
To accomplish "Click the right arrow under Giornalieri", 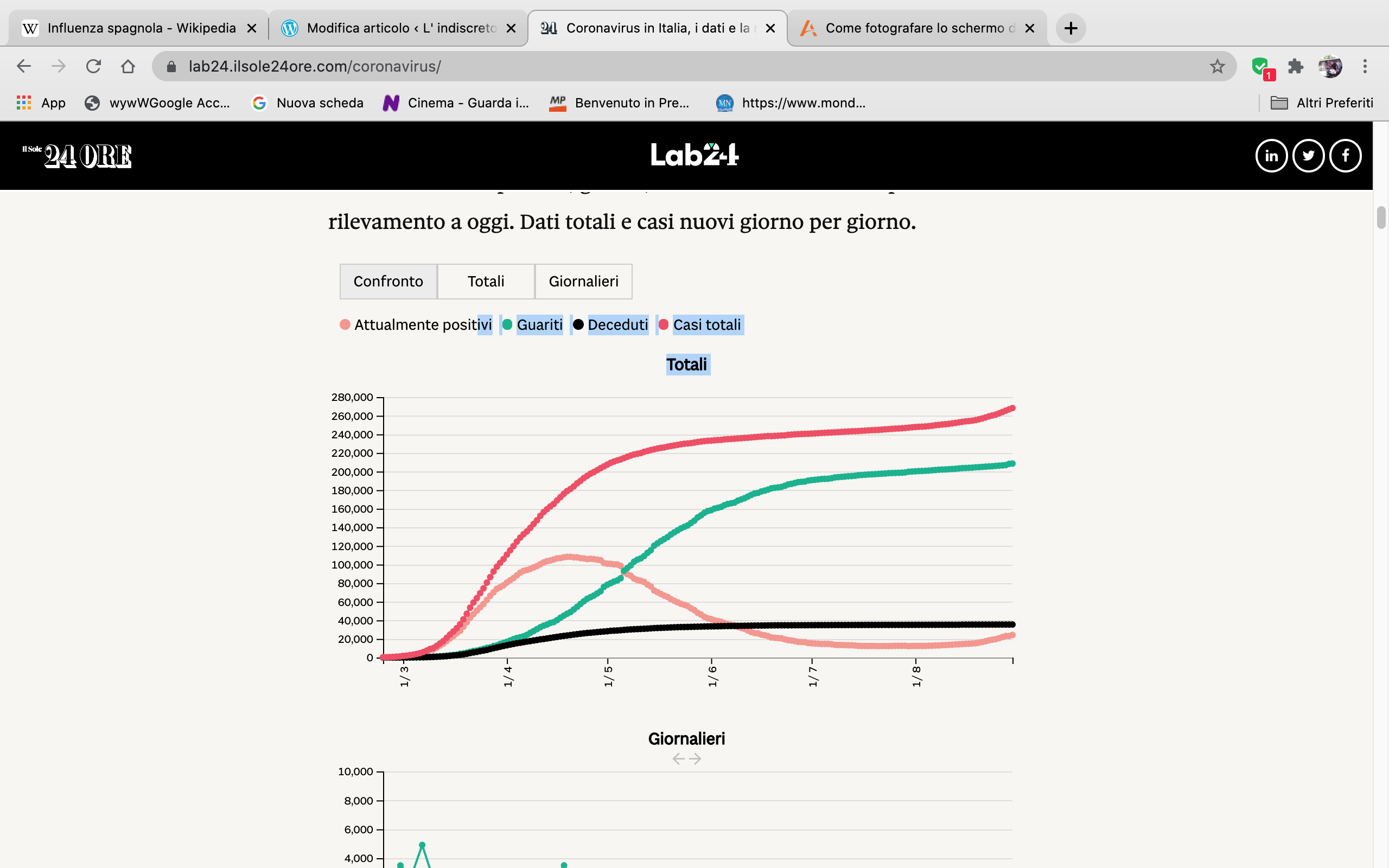I will (695, 759).
